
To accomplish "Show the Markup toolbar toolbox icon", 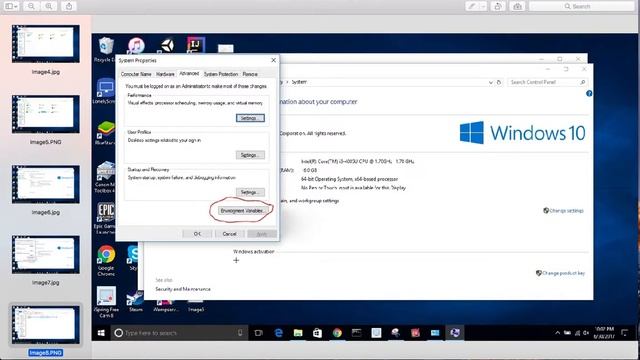I will (518, 6).
